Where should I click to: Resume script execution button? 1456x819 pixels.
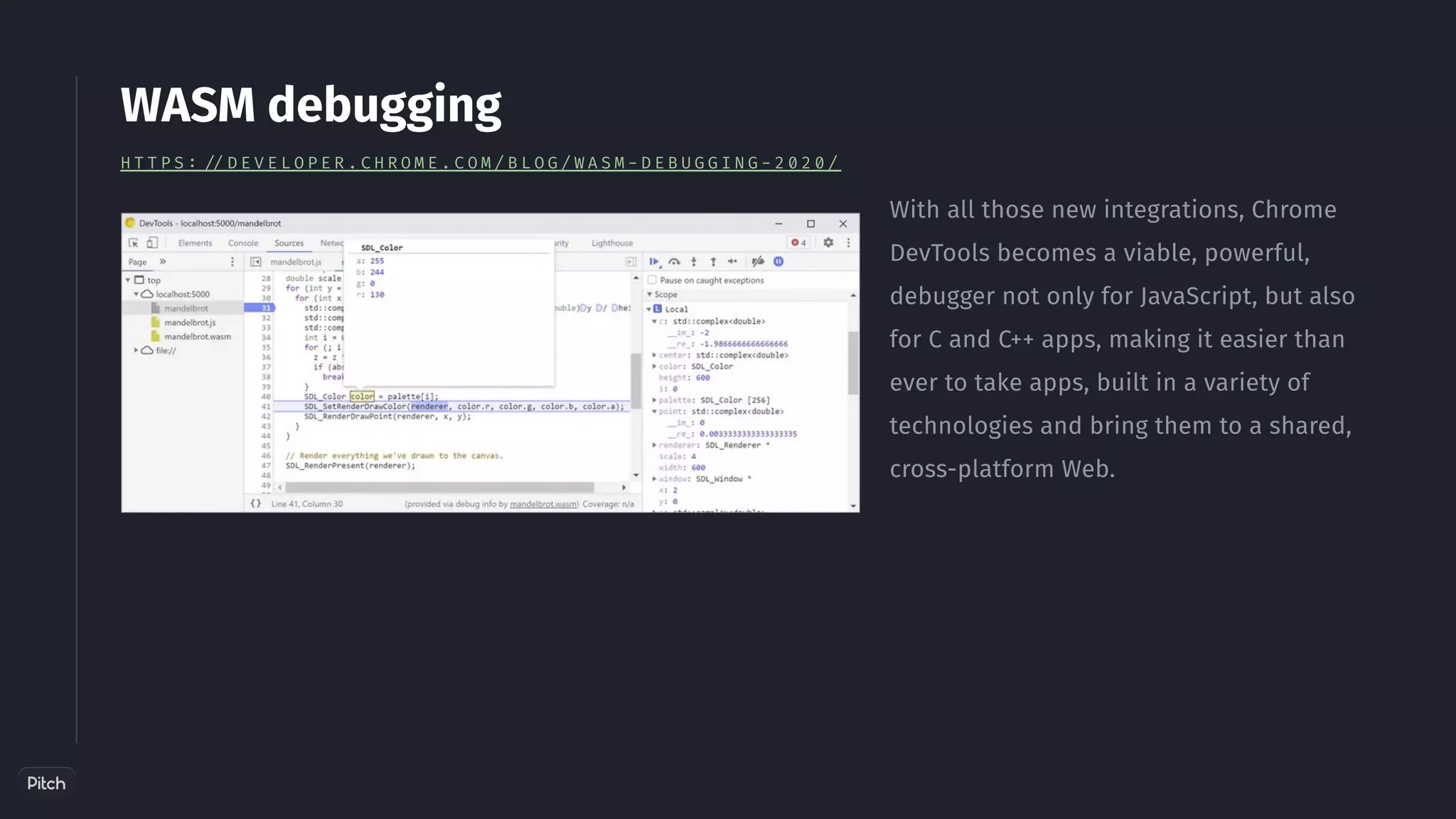[654, 262]
